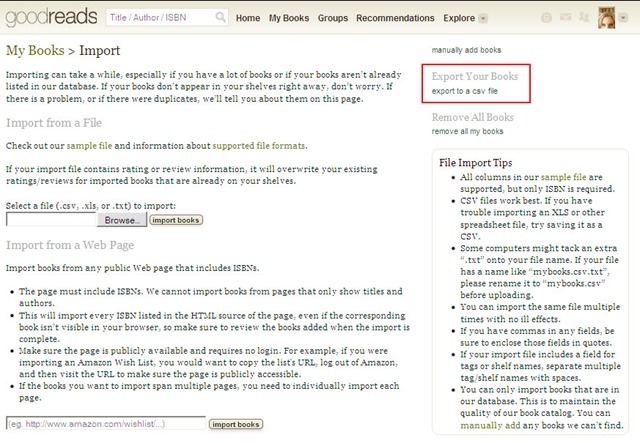640x443 pixels.
Task: Expand the Explore dropdown arrow
Action: tap(483, 18)
